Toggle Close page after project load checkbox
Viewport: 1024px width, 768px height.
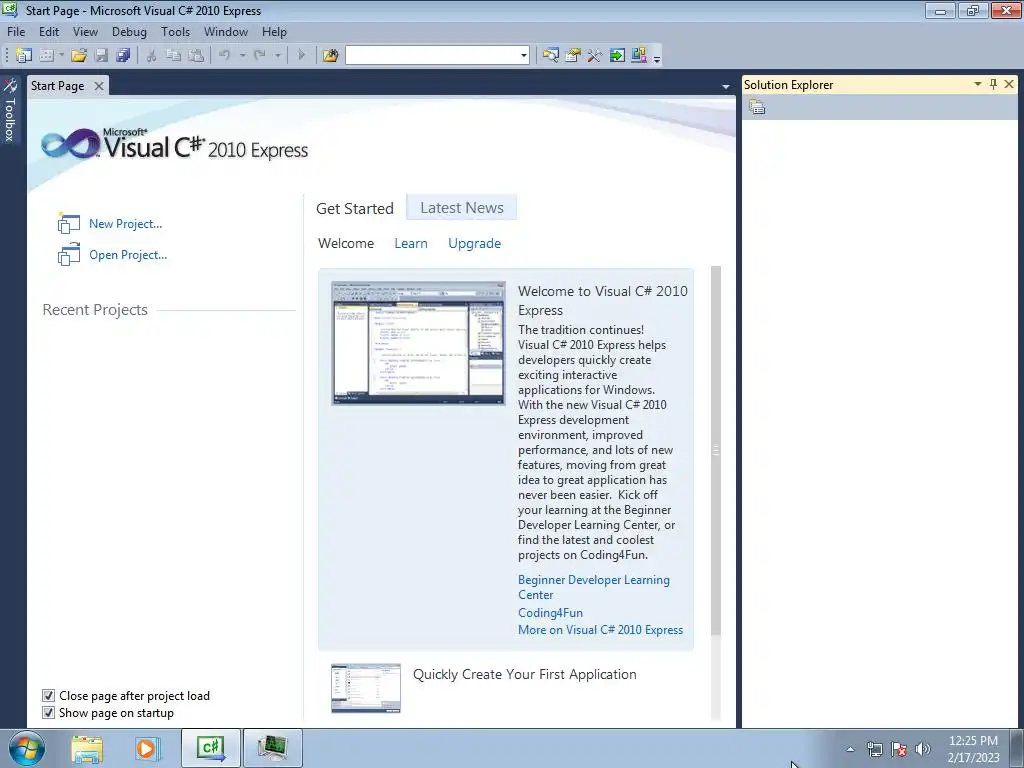click(x=48, y=696)
